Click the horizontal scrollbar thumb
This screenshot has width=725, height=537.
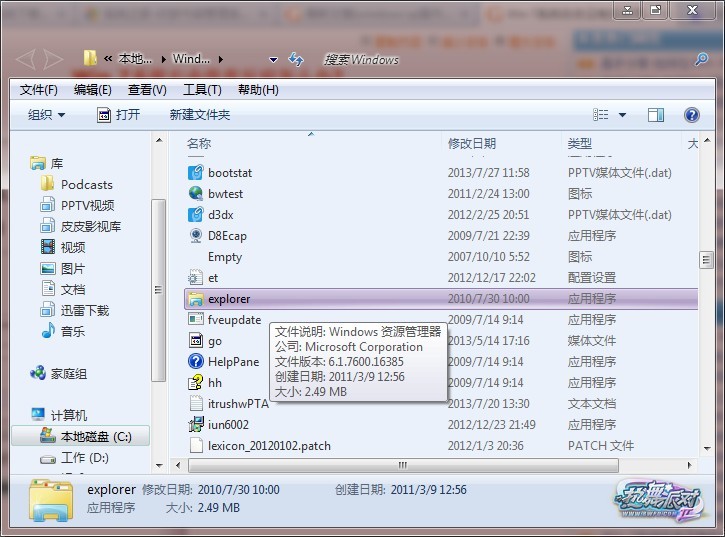coord(403,465)
